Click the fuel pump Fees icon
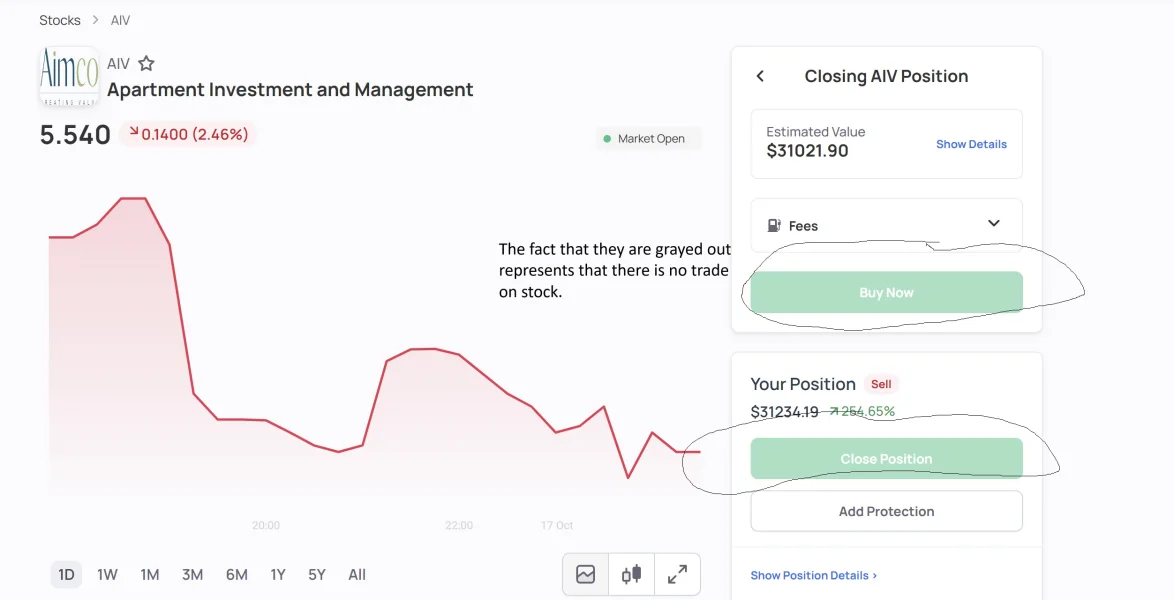This screenshot has width=1174, height=600. click(x=772, y=226)
